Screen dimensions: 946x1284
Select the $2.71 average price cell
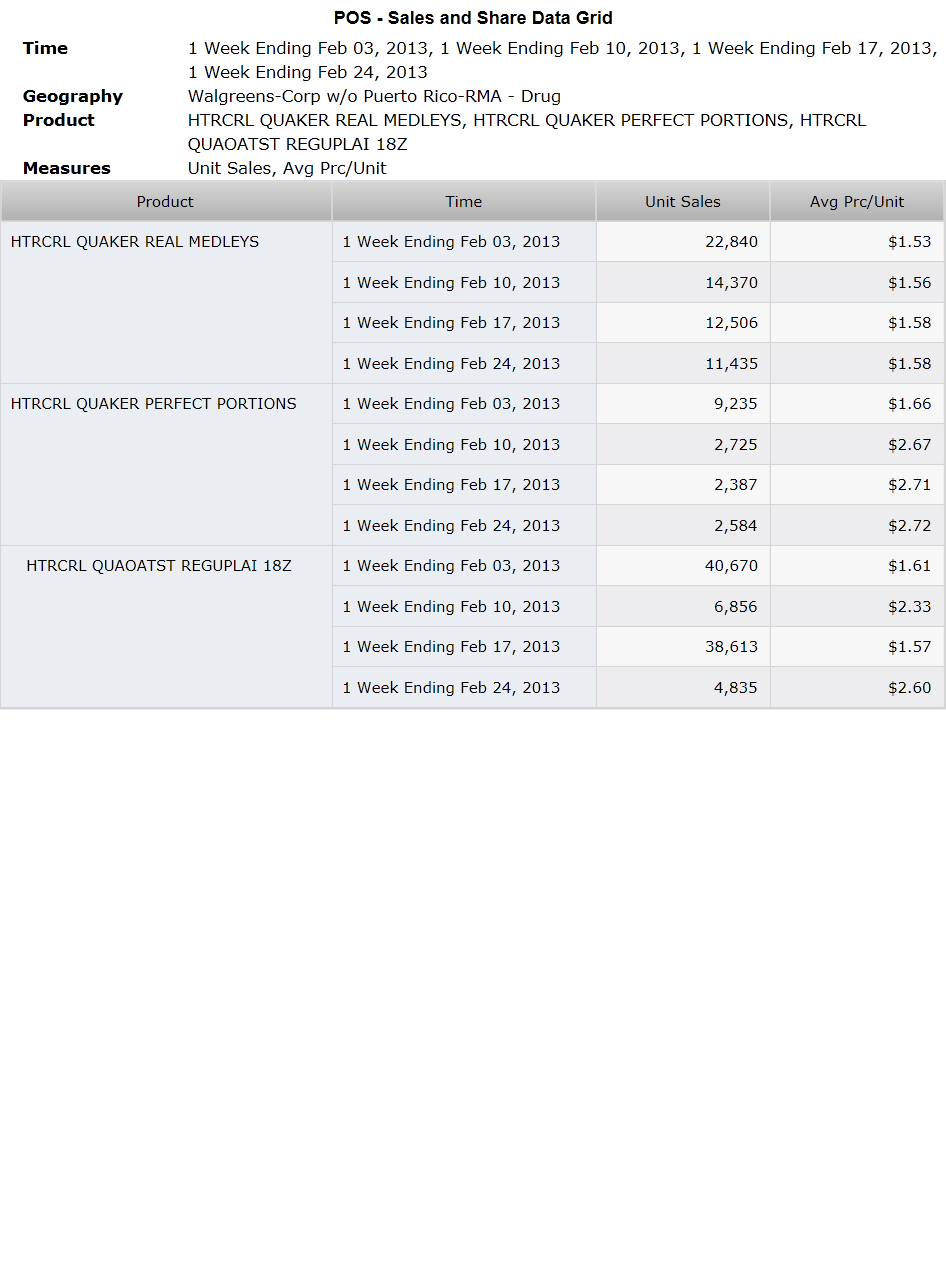click(x=857, y=485)
